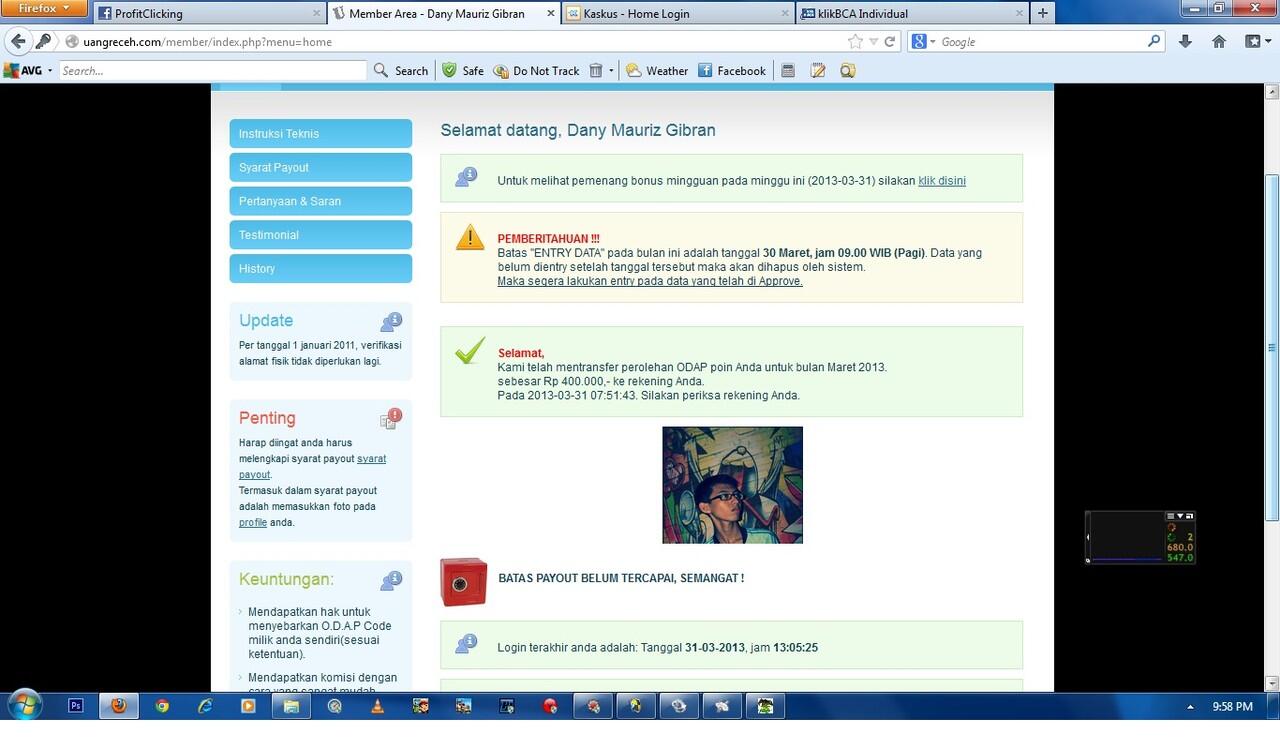Click the magnifier in the Google search box
Screen dimensions: 1280x749
click(x=1155, y=42)
